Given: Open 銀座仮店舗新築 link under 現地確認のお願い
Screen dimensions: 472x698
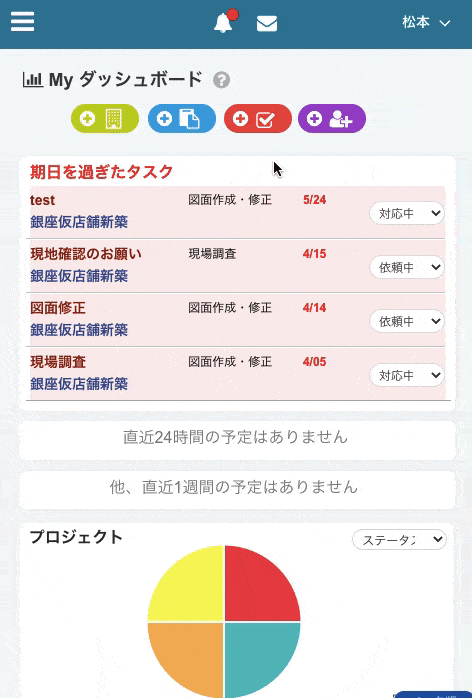Looking at the screenshot, I should pos(79,276).
